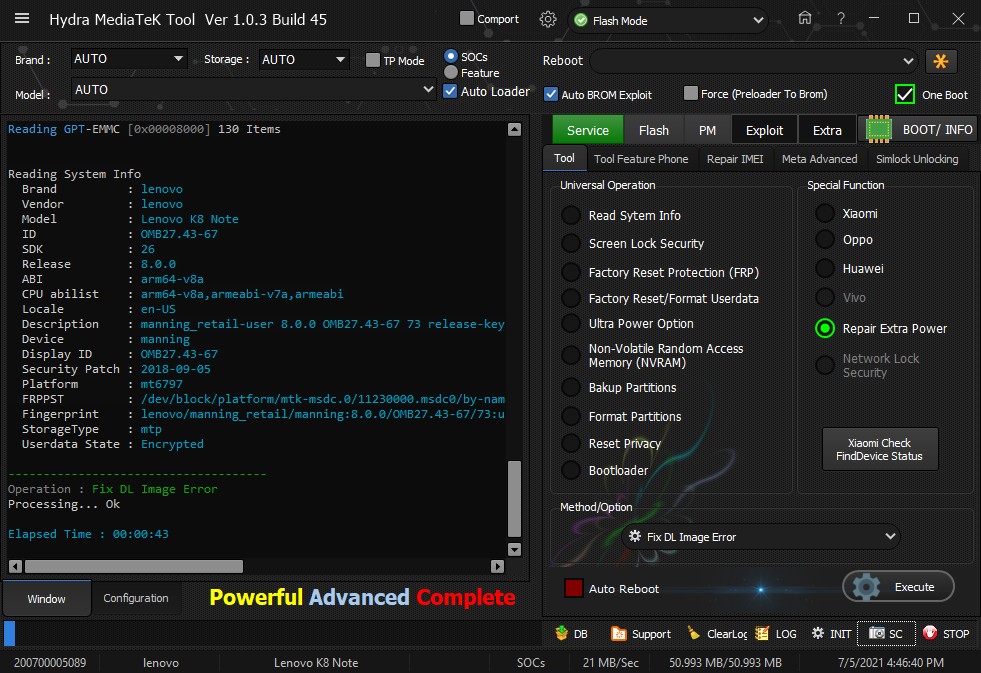Viewport: 981px width, 673px height.
Task: Expand the Reboot dropdown
Action: [754, 61]
